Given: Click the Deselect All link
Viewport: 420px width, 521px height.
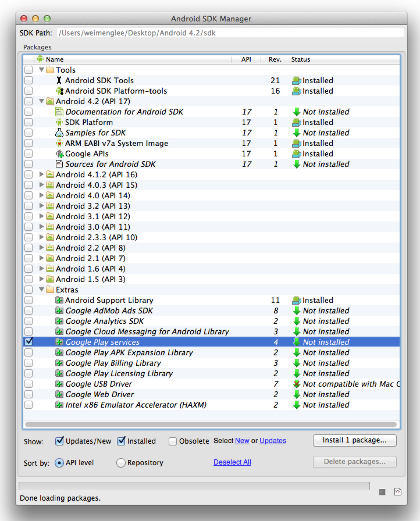Looking at the screenshot, I should tap(232, 462).
